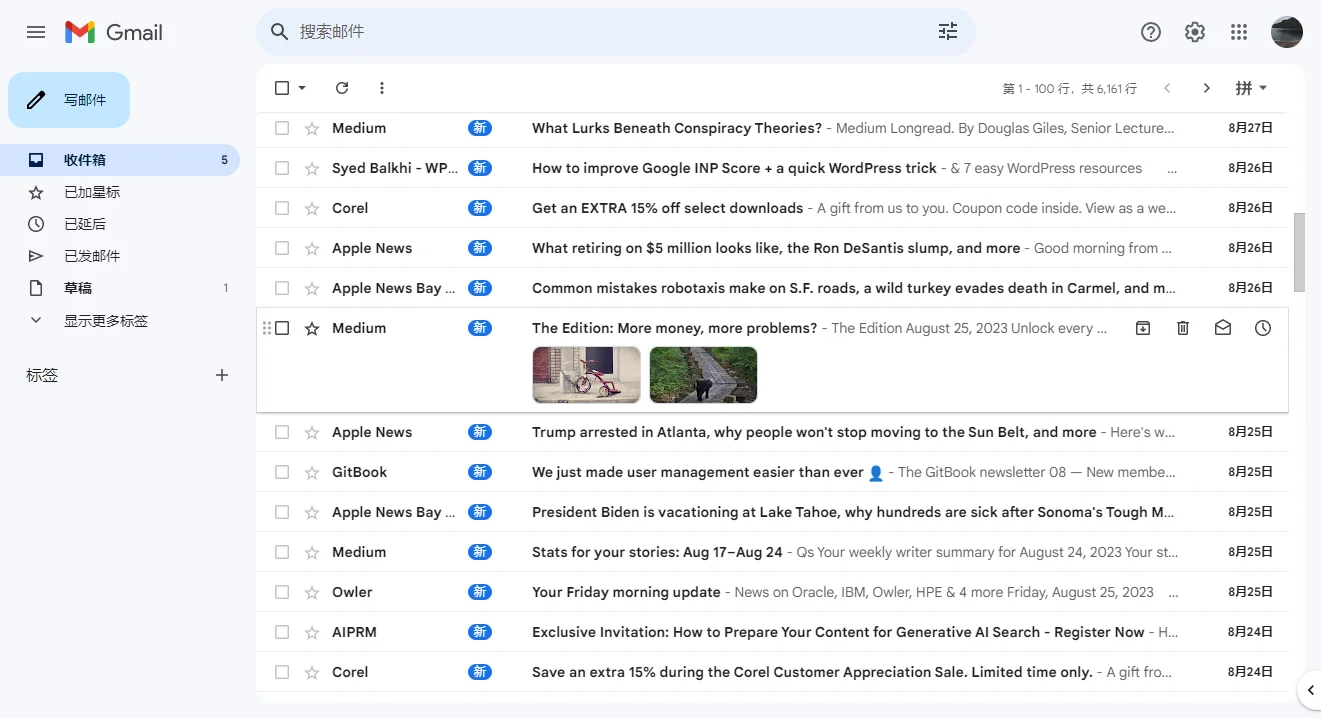
Task: Open the 收件箱 inbox folder
Action: point(120,160)
